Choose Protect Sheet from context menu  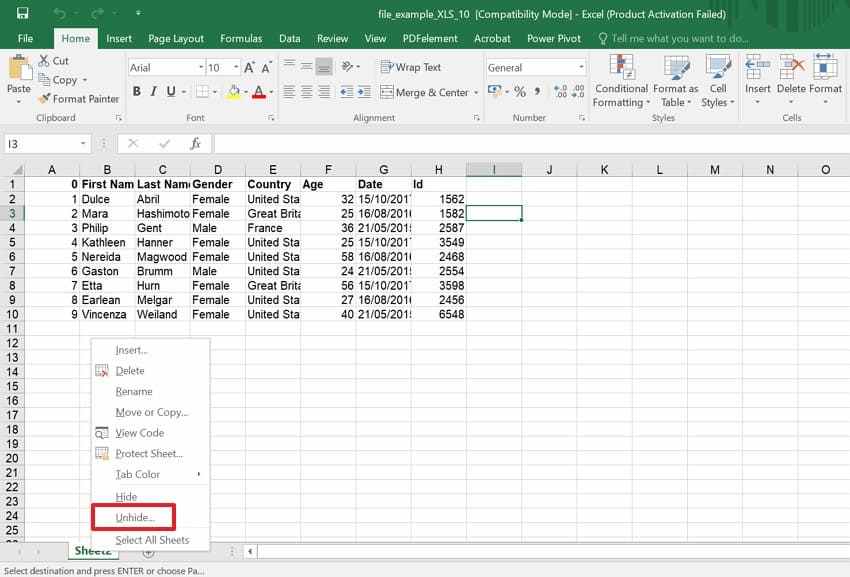click(150, 453)
